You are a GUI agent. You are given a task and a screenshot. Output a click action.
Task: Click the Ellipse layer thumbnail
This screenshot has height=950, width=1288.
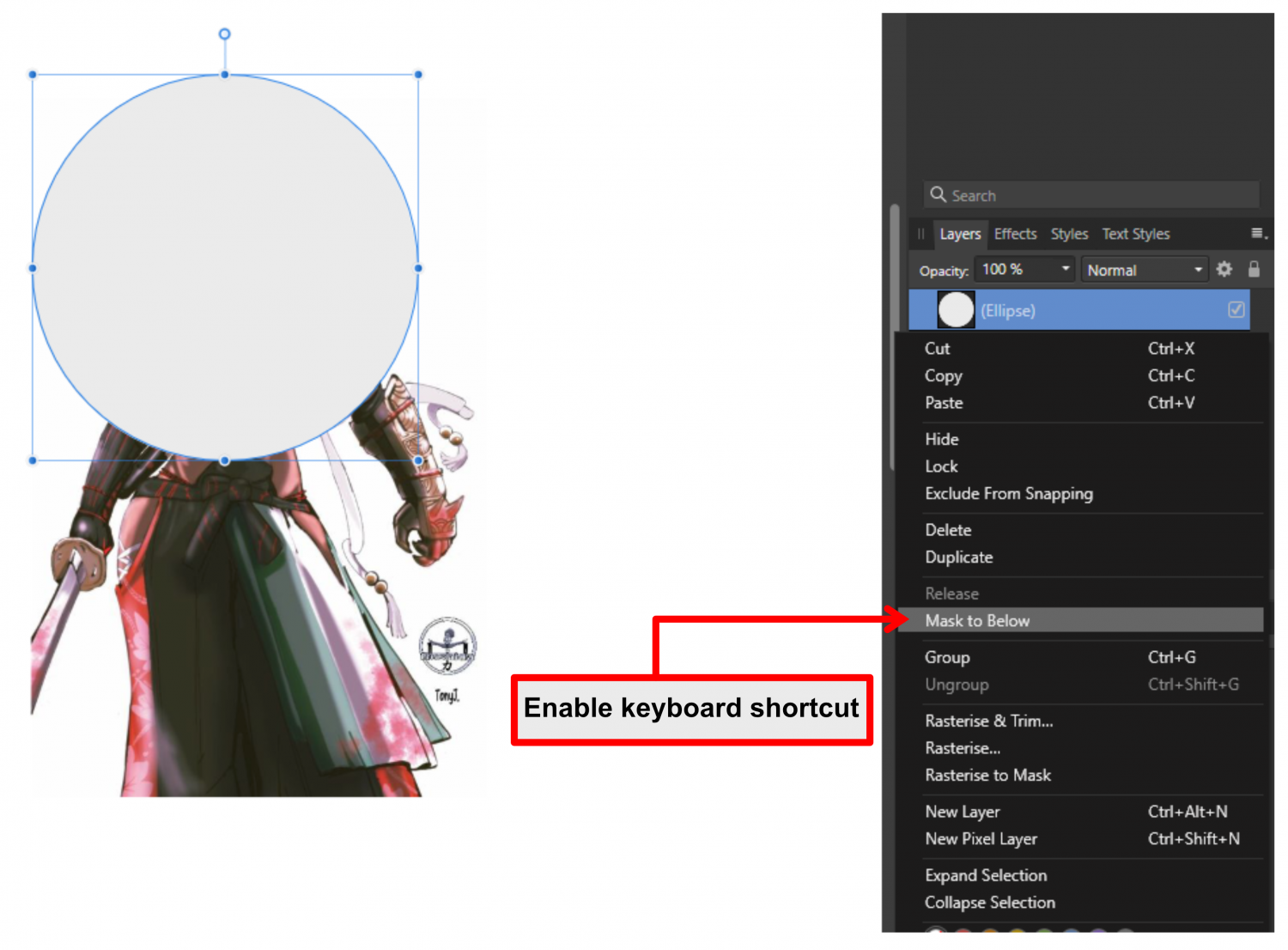pyautogui.click(x=956, y=309)
